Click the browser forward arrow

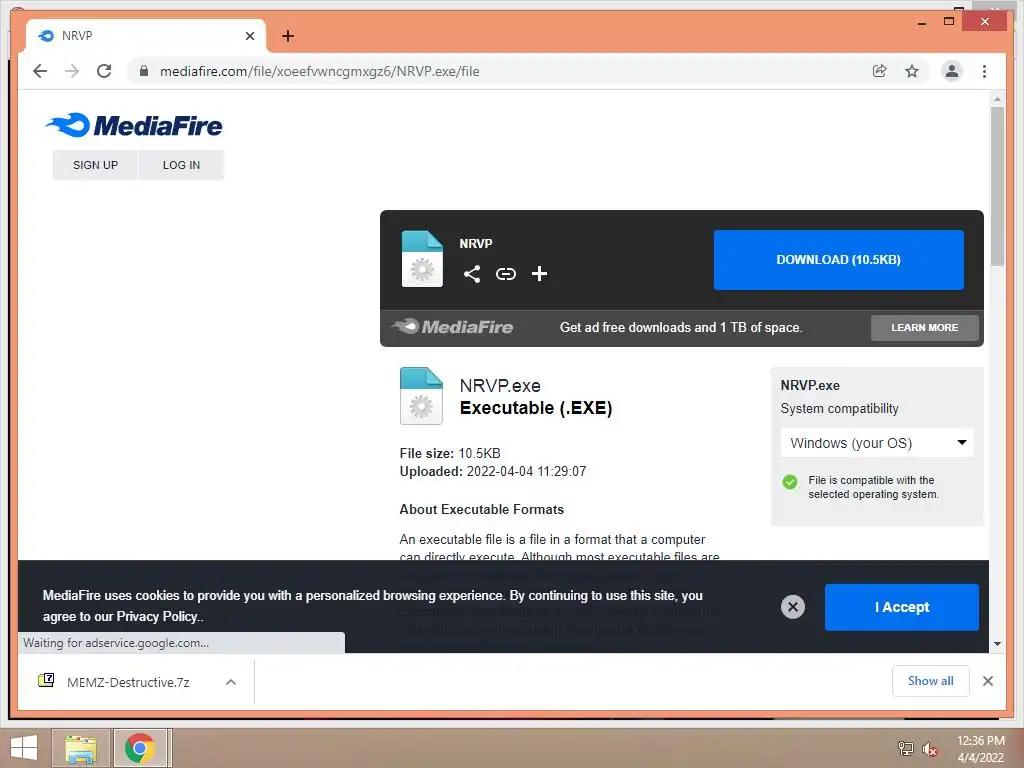pyautogui.click(x=72, y=71)
